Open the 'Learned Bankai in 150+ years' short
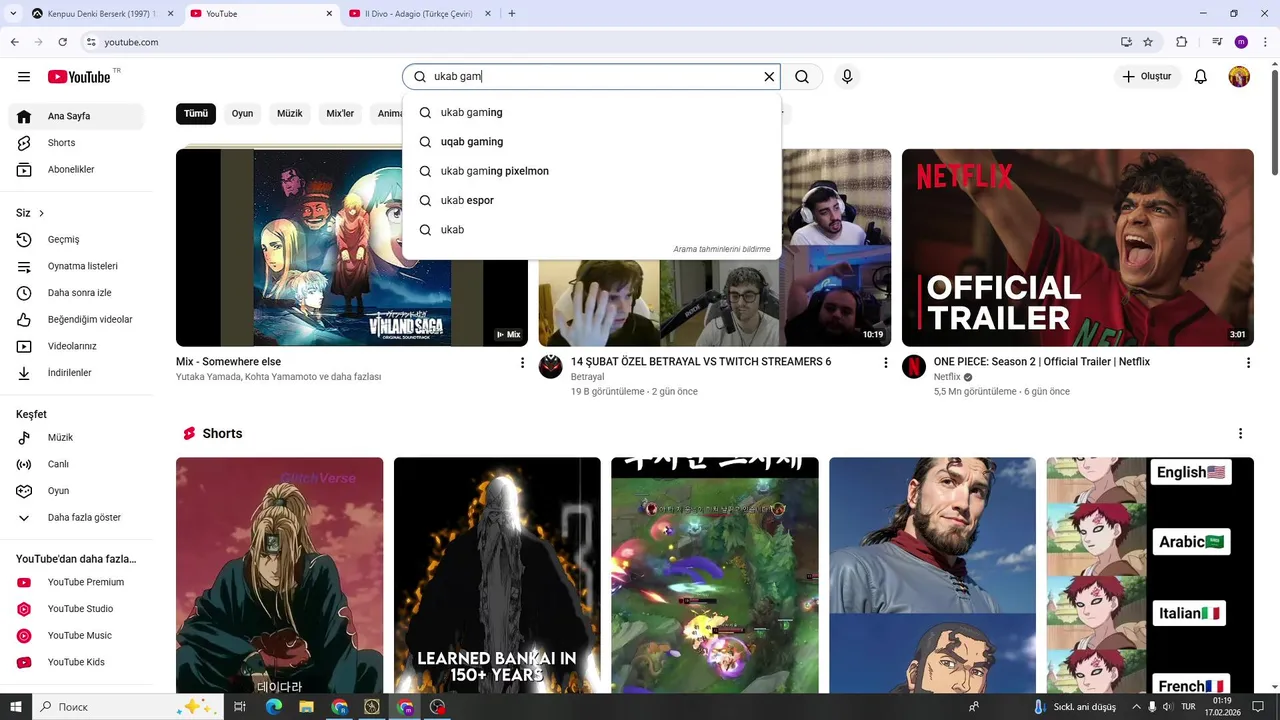This screenshot has width=1280, height=720. (497, 575)
